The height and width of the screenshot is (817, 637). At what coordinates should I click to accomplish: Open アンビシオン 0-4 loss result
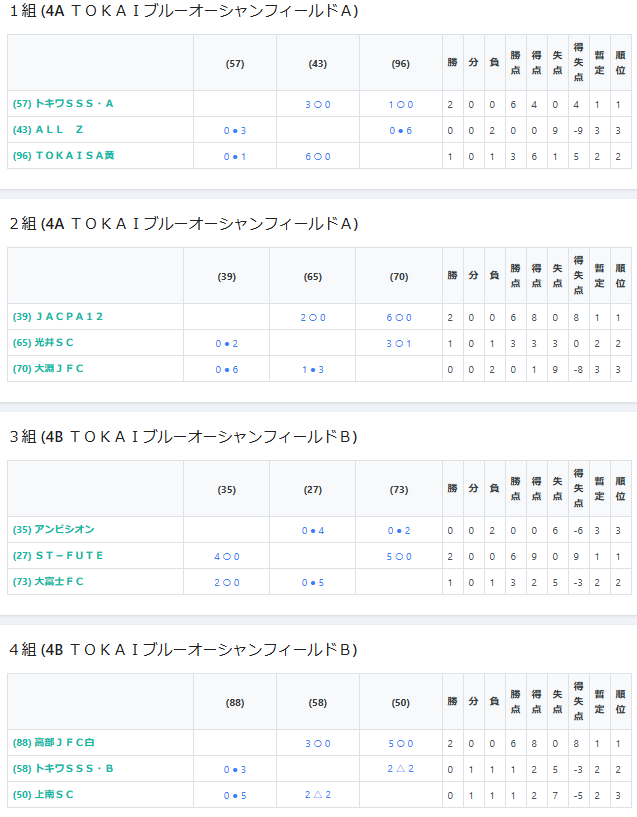pos(313,531)
